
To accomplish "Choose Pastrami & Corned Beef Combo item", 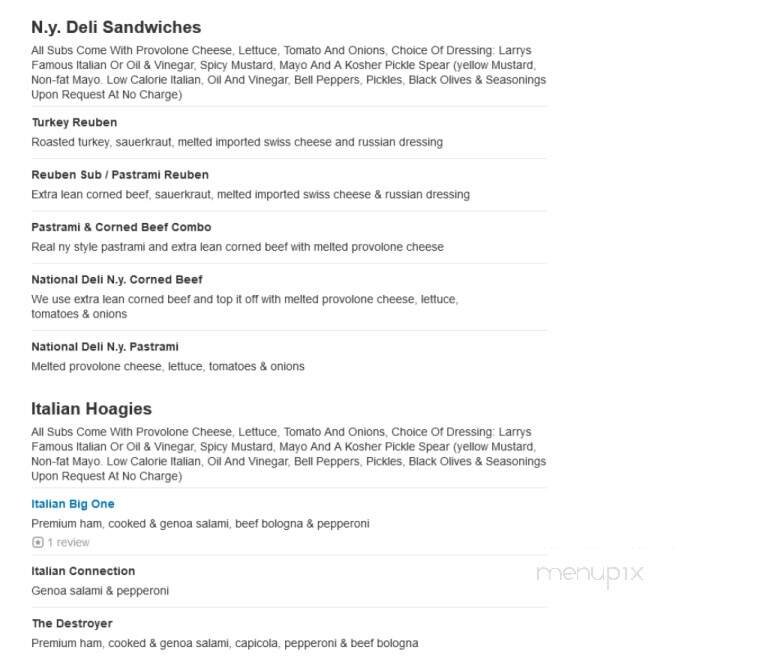I will click(x=121, y=227).
